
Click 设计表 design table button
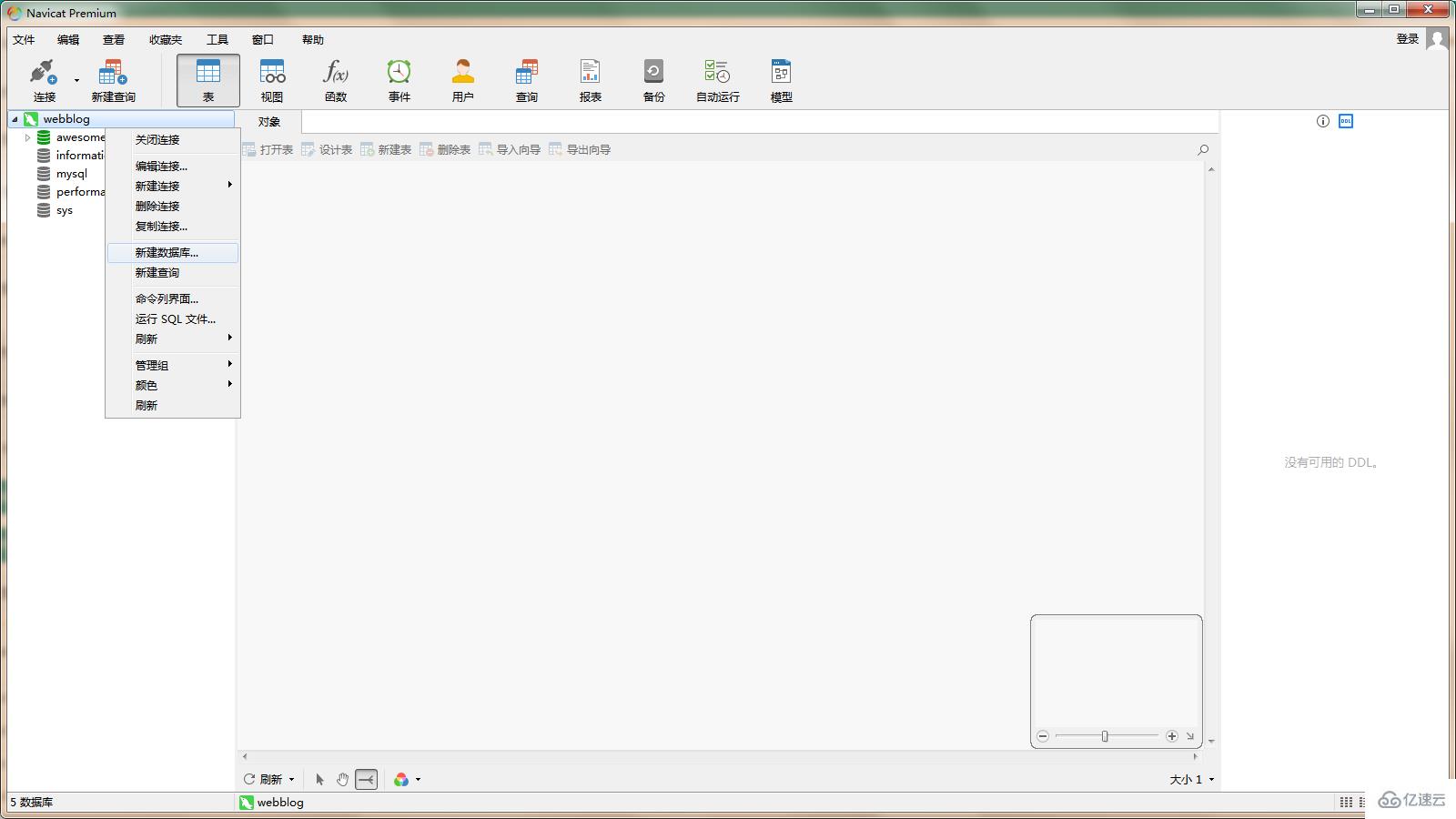[327, 150]
